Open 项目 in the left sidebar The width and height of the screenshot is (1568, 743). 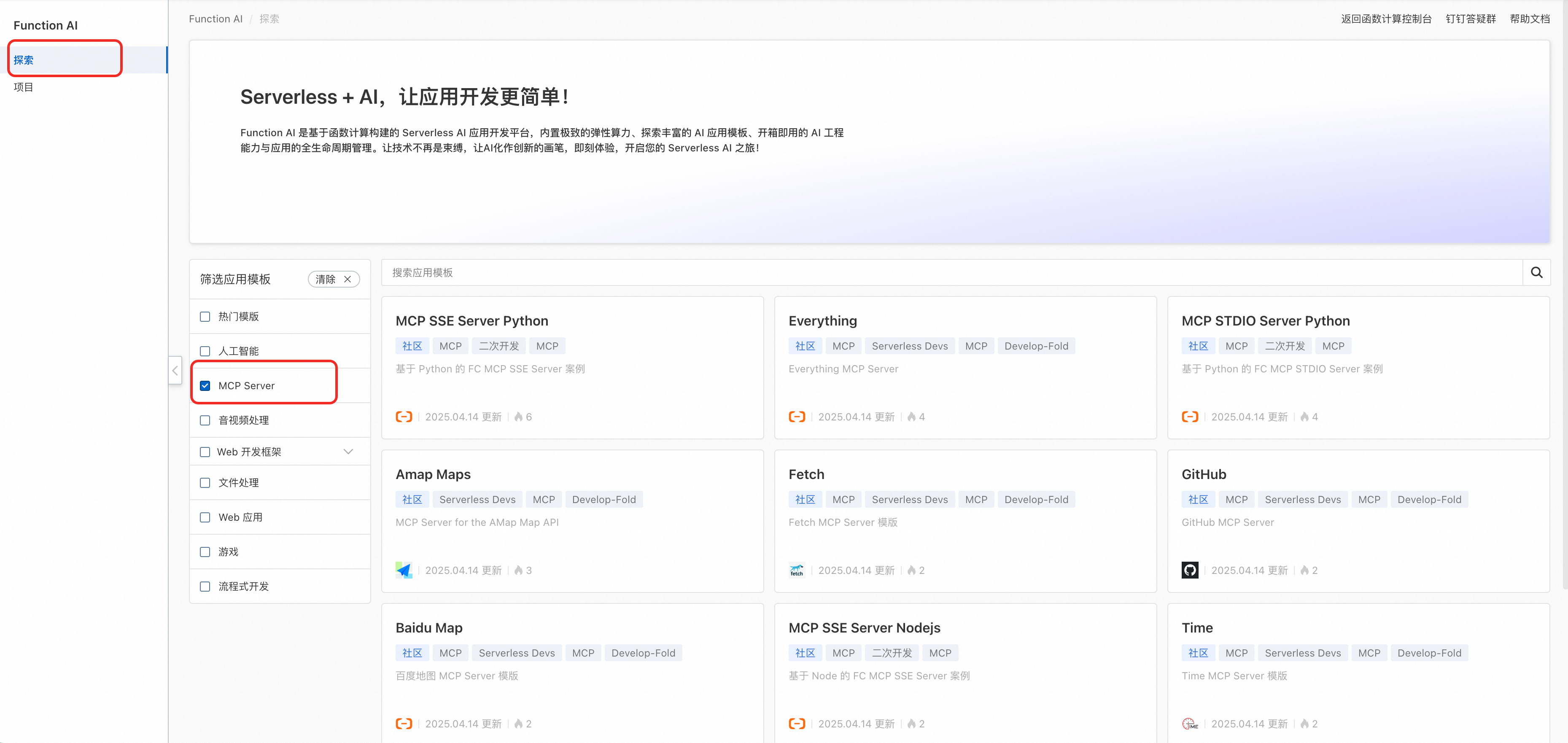click(24, 87)
